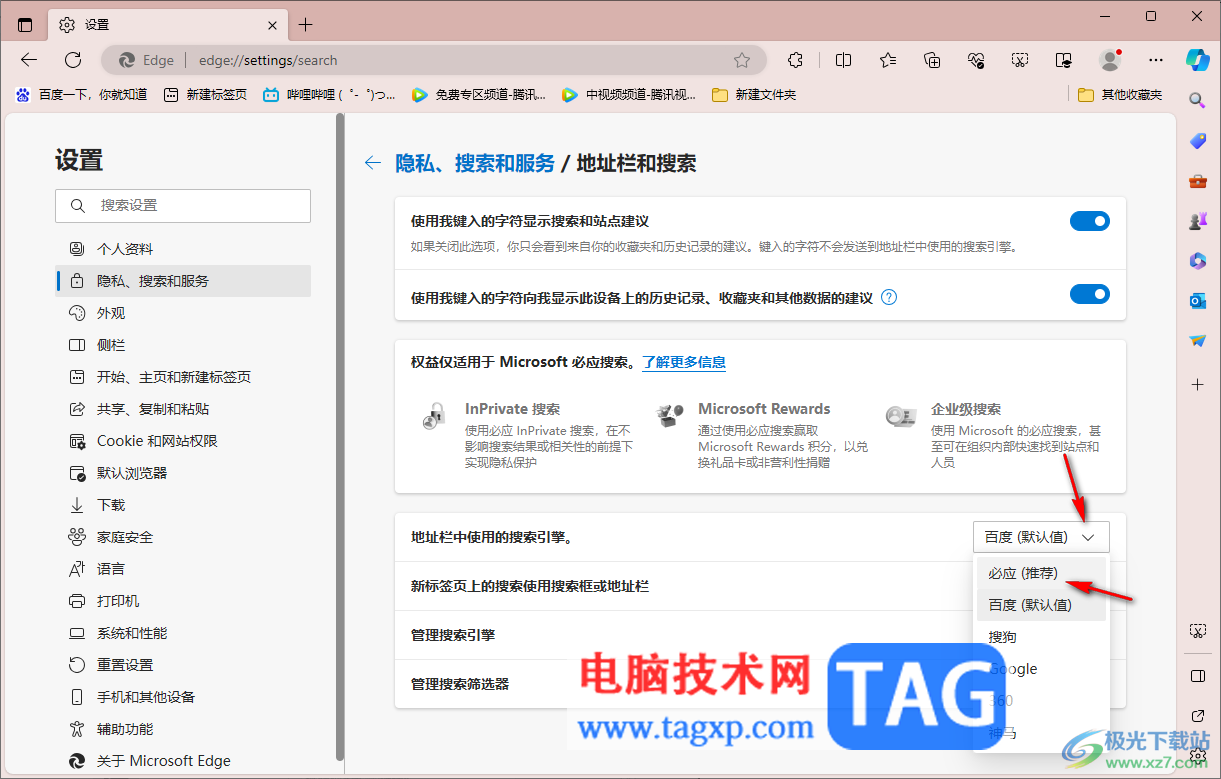Open 隐私、搜索和服务 settings section
Image resolution: width=1221 pixels, height=779 pixels.
point(183,281)
